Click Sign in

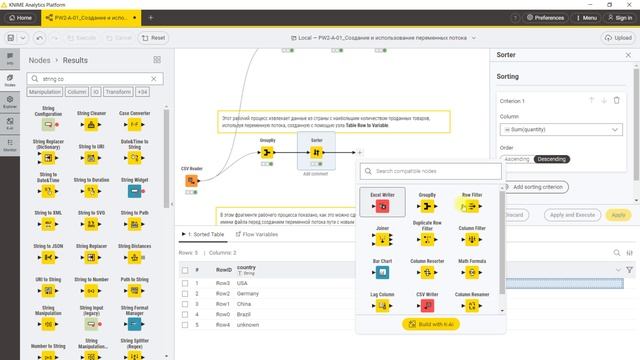(620, 18)
